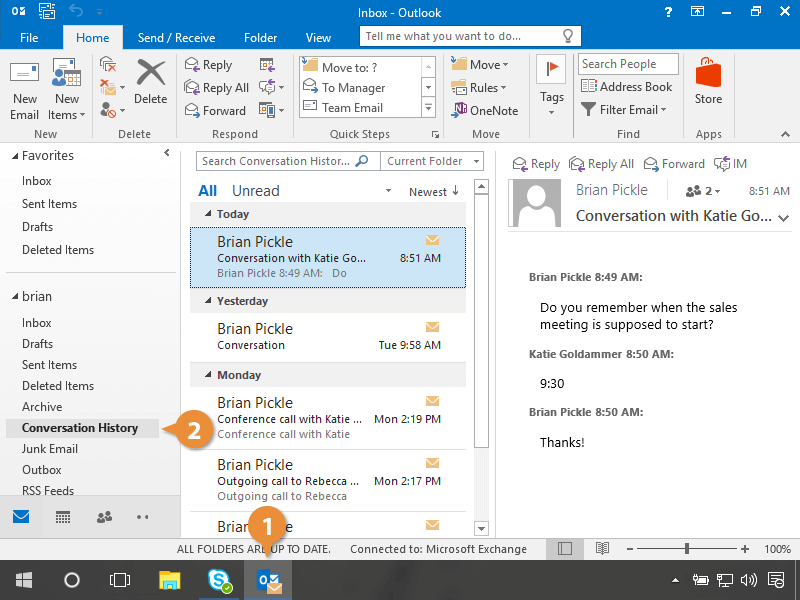Switch to Reading view in status bar
This screenshot has width=800, height=600.
tap(602, 549)
